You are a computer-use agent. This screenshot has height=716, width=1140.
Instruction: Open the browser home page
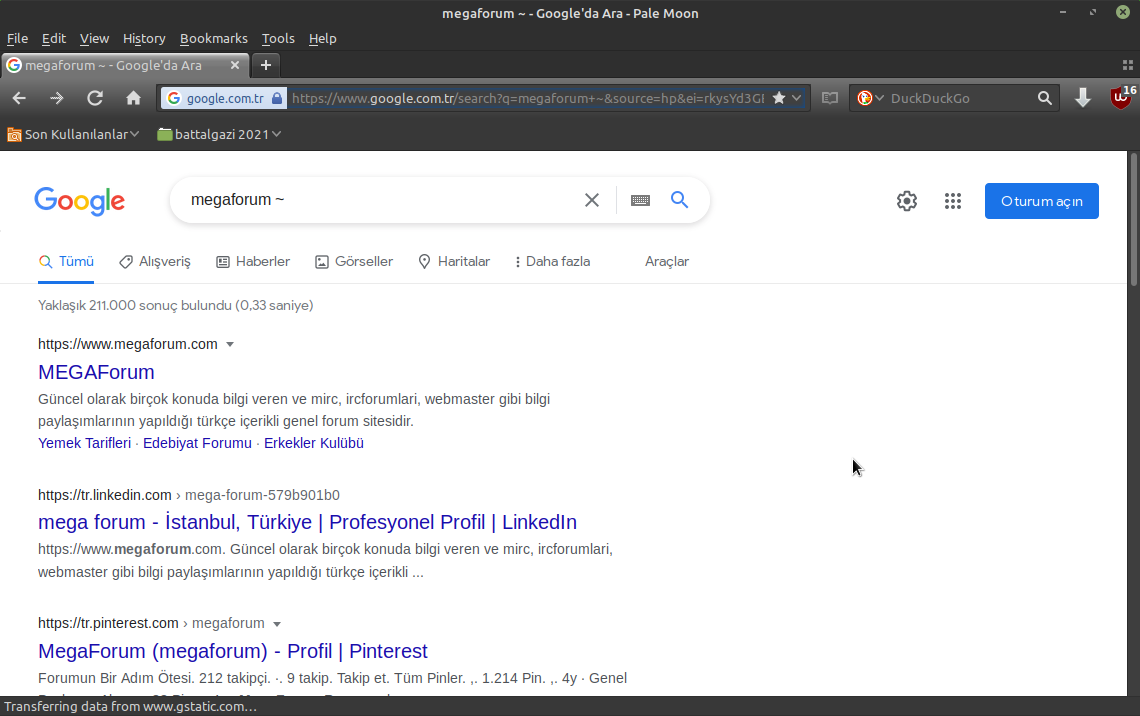click(x=133, y=98)
